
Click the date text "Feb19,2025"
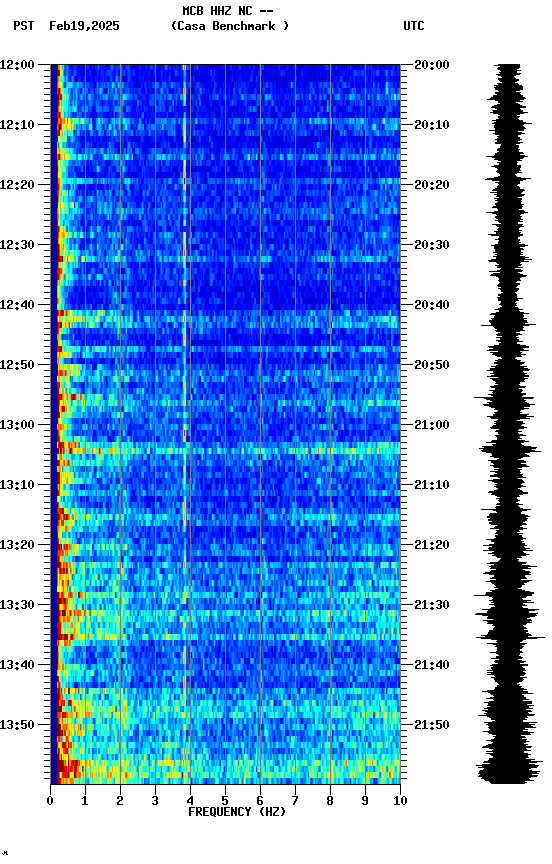pos(84,26)
